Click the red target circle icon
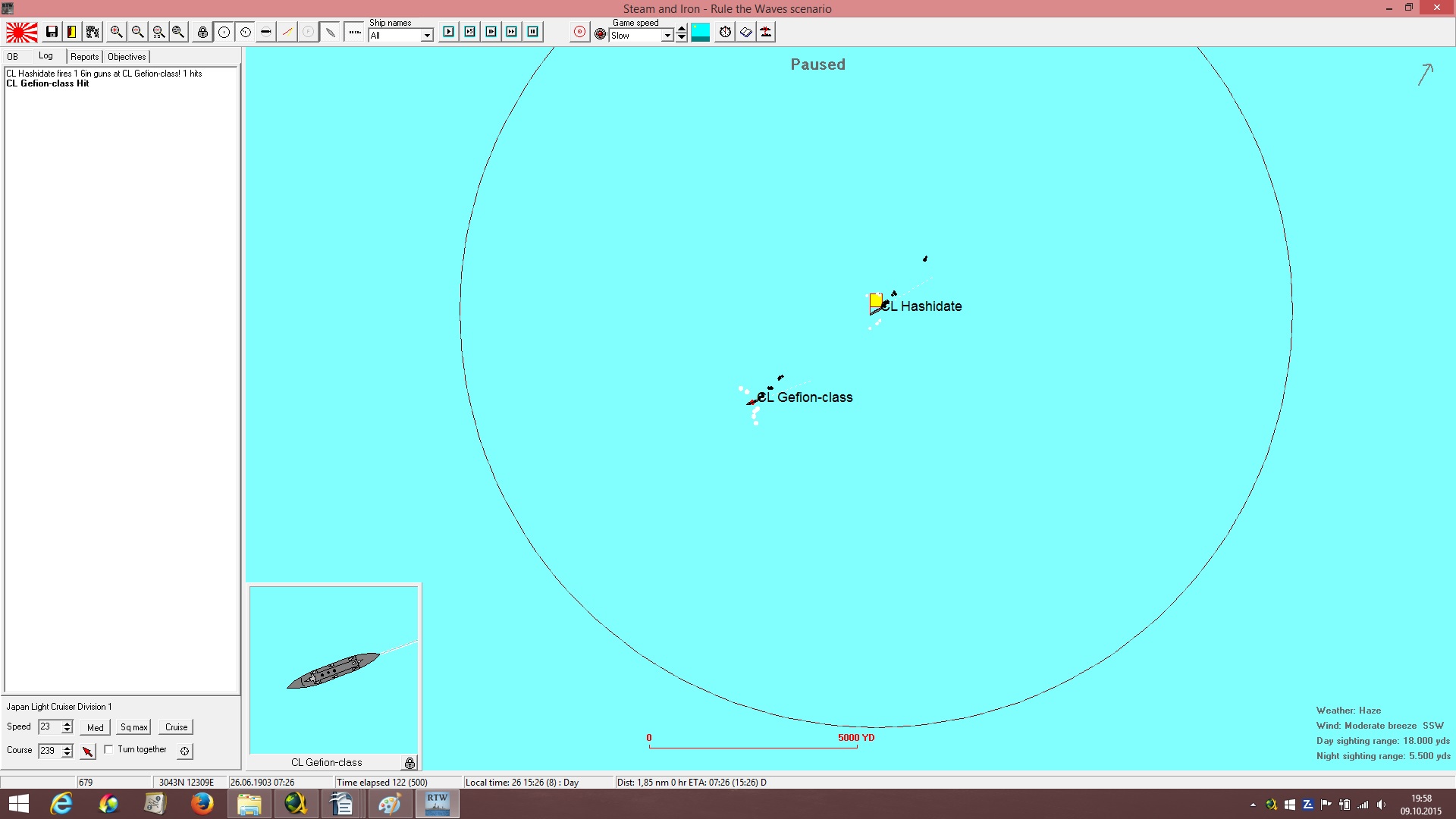The width and height of the screenshot is (1456, 819). (579, 32)
